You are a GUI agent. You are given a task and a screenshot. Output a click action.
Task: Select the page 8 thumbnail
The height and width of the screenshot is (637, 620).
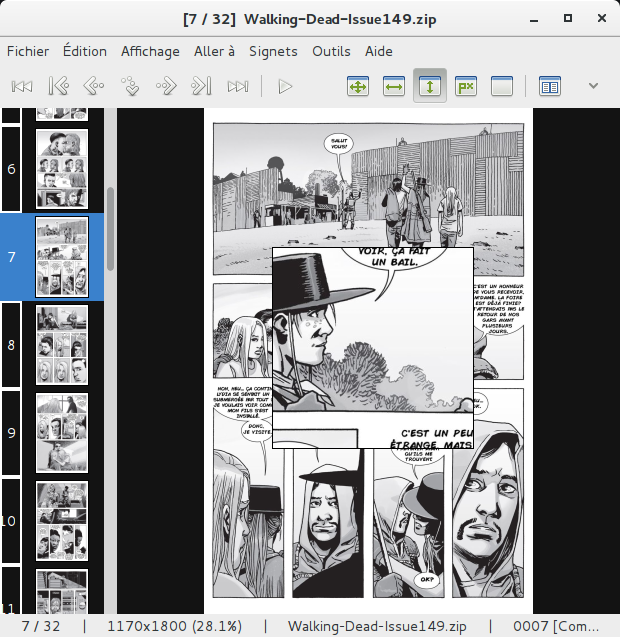click(62, 345)
